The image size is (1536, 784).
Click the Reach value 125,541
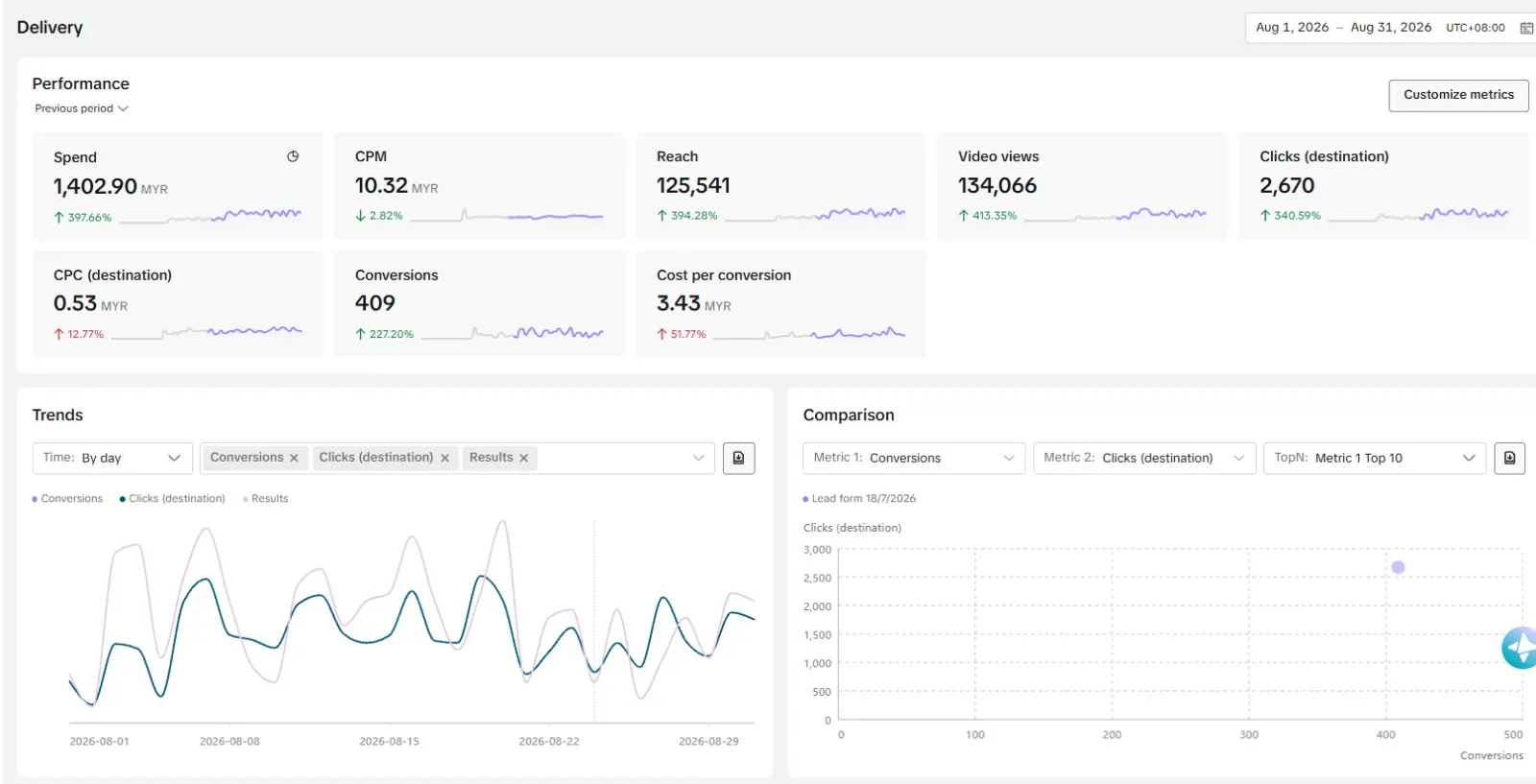(693, 185)
